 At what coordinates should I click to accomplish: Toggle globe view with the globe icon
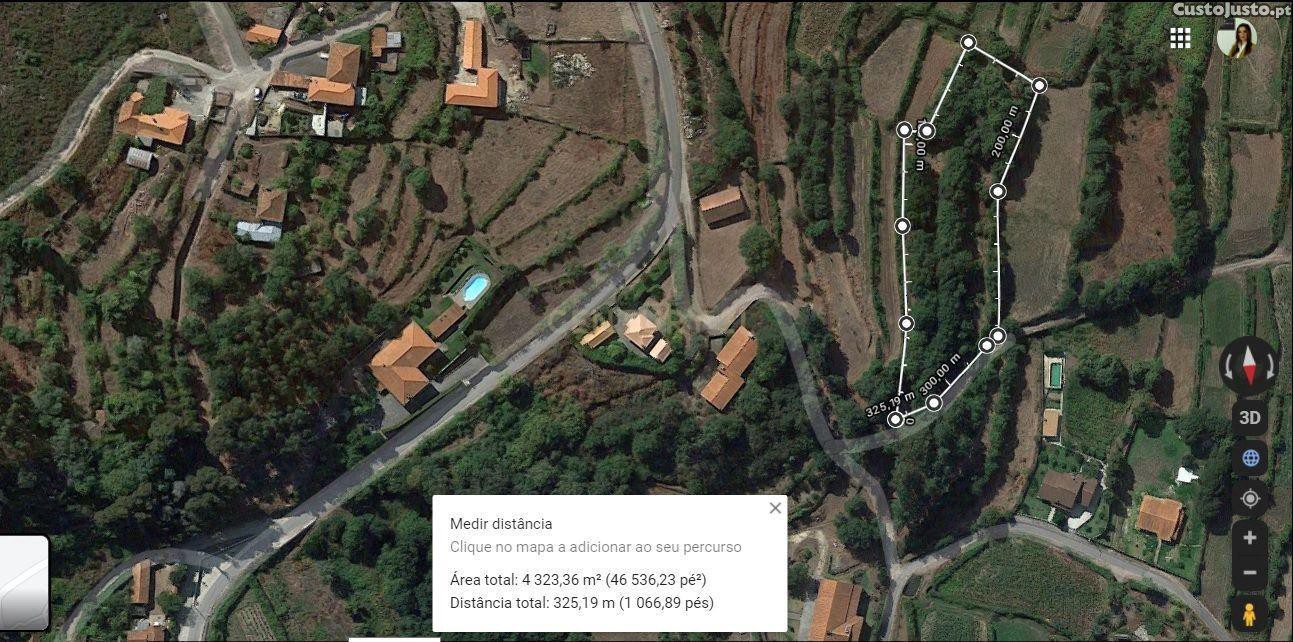click(x=1250, y=458)
